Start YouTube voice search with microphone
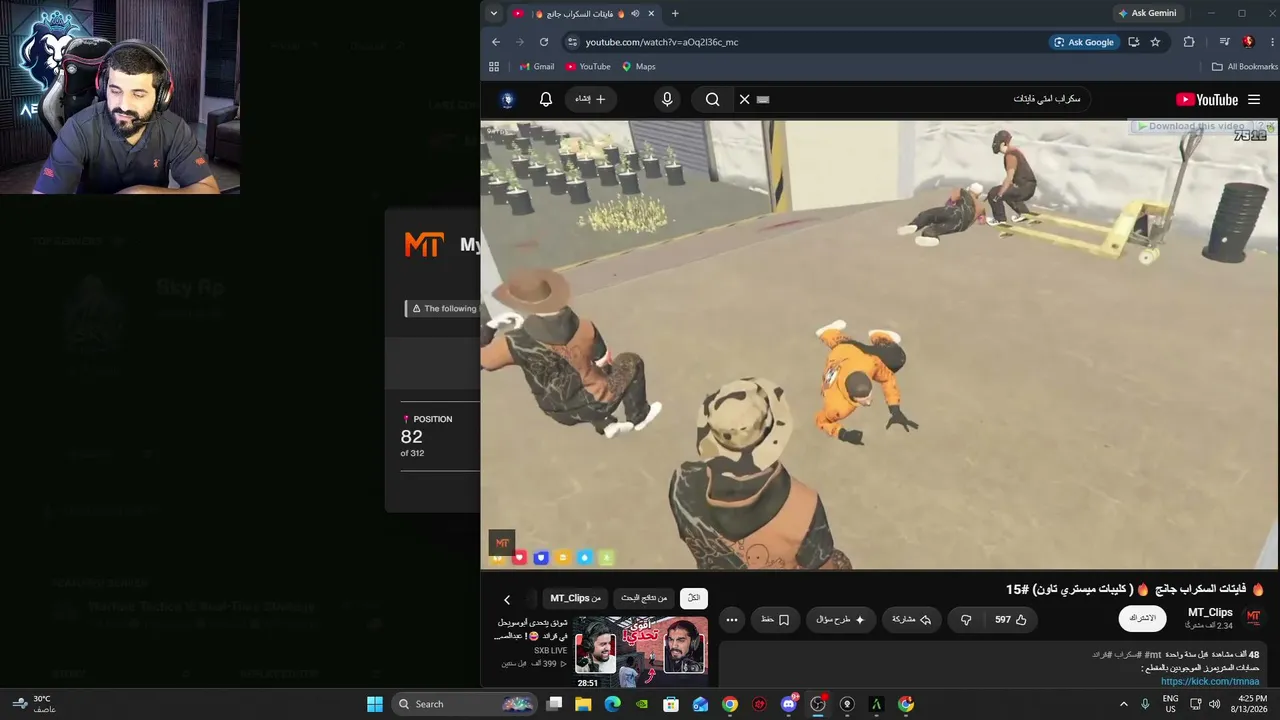This screenshot has height=720, width=1280. (x=667, y=100)
